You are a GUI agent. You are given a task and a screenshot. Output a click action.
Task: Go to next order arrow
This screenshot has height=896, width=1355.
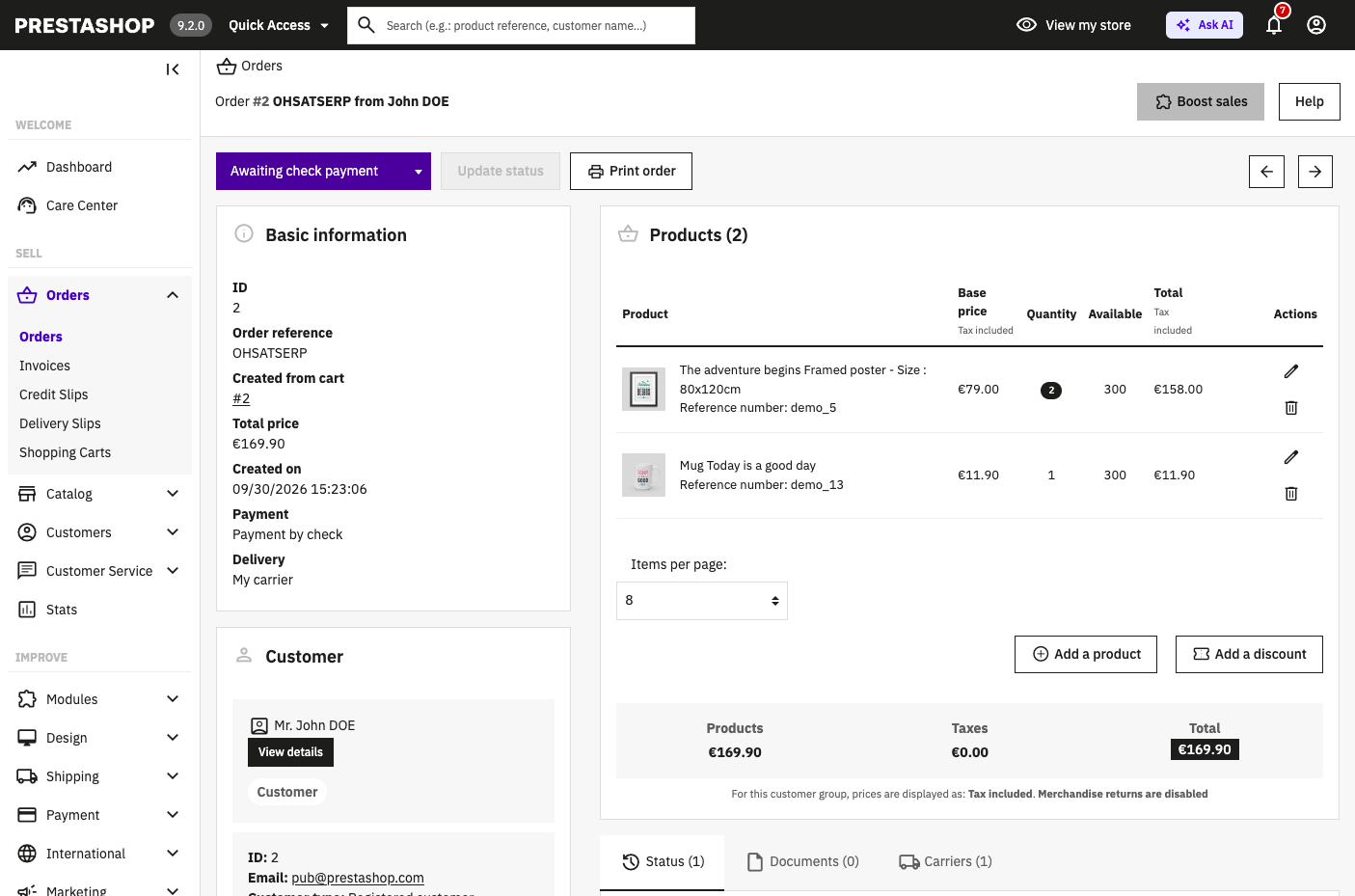click(x=1315, y=172)
